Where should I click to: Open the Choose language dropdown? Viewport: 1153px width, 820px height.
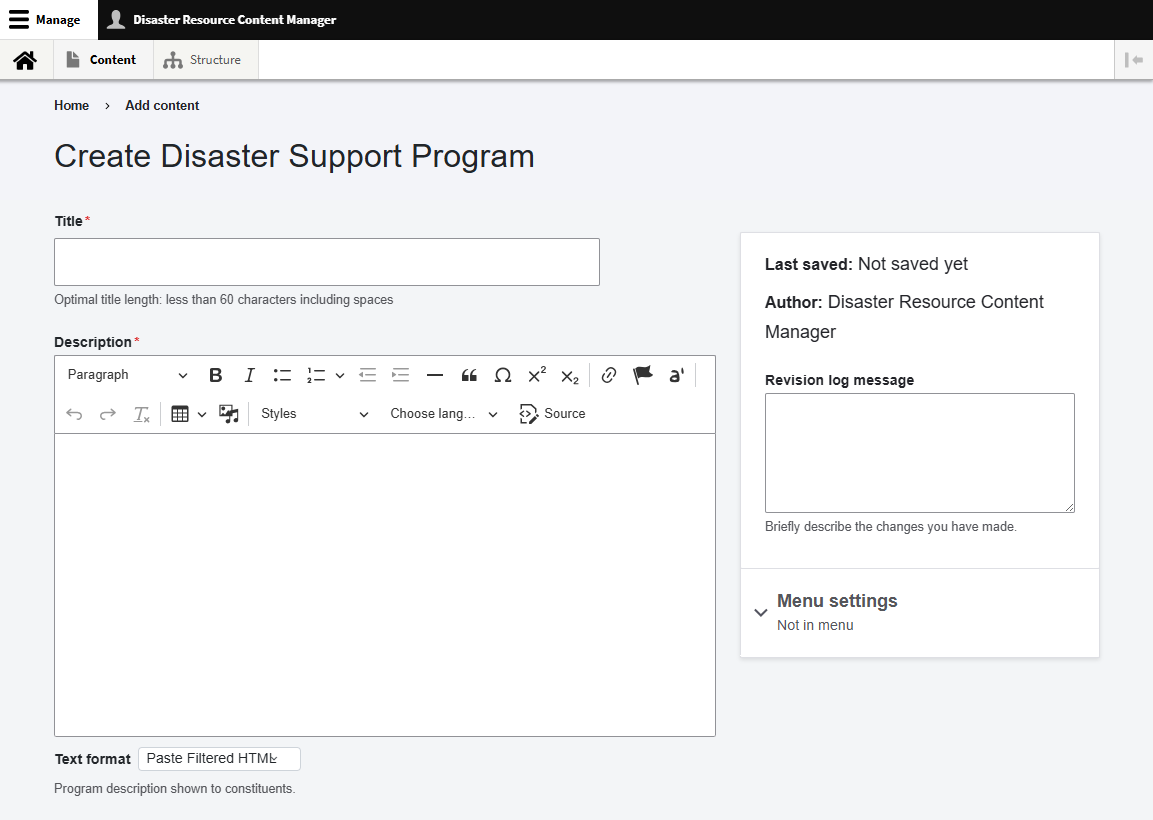[444, 414]
